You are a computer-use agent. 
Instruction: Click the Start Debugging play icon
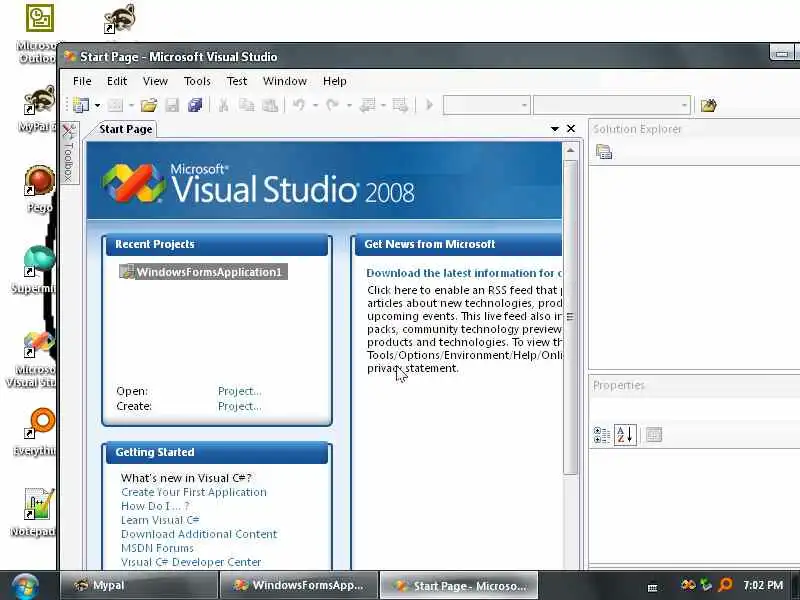point(429,105)
